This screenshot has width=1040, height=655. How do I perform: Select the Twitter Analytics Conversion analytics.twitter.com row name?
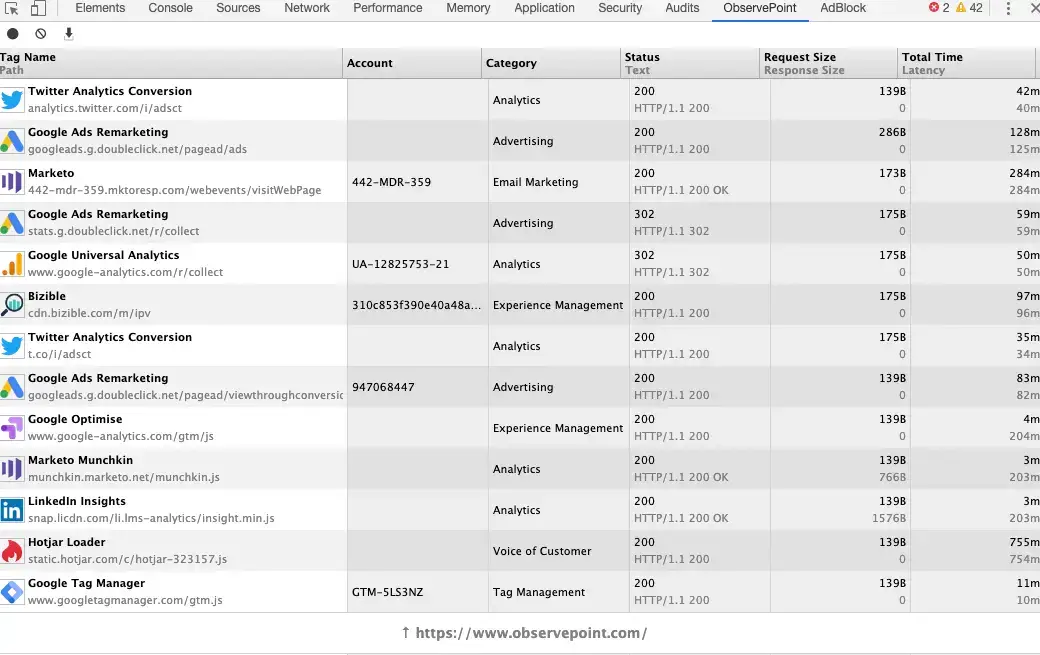pos(110,91)
